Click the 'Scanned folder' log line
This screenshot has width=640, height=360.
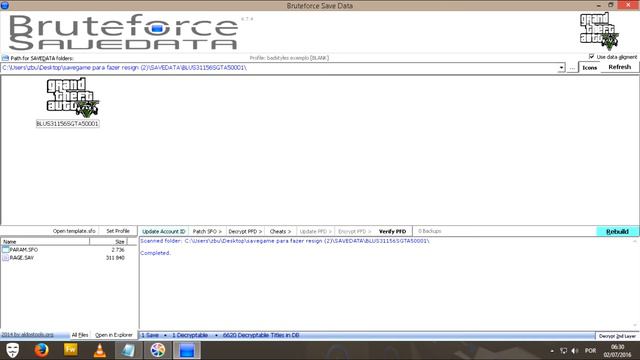(285, 241)
